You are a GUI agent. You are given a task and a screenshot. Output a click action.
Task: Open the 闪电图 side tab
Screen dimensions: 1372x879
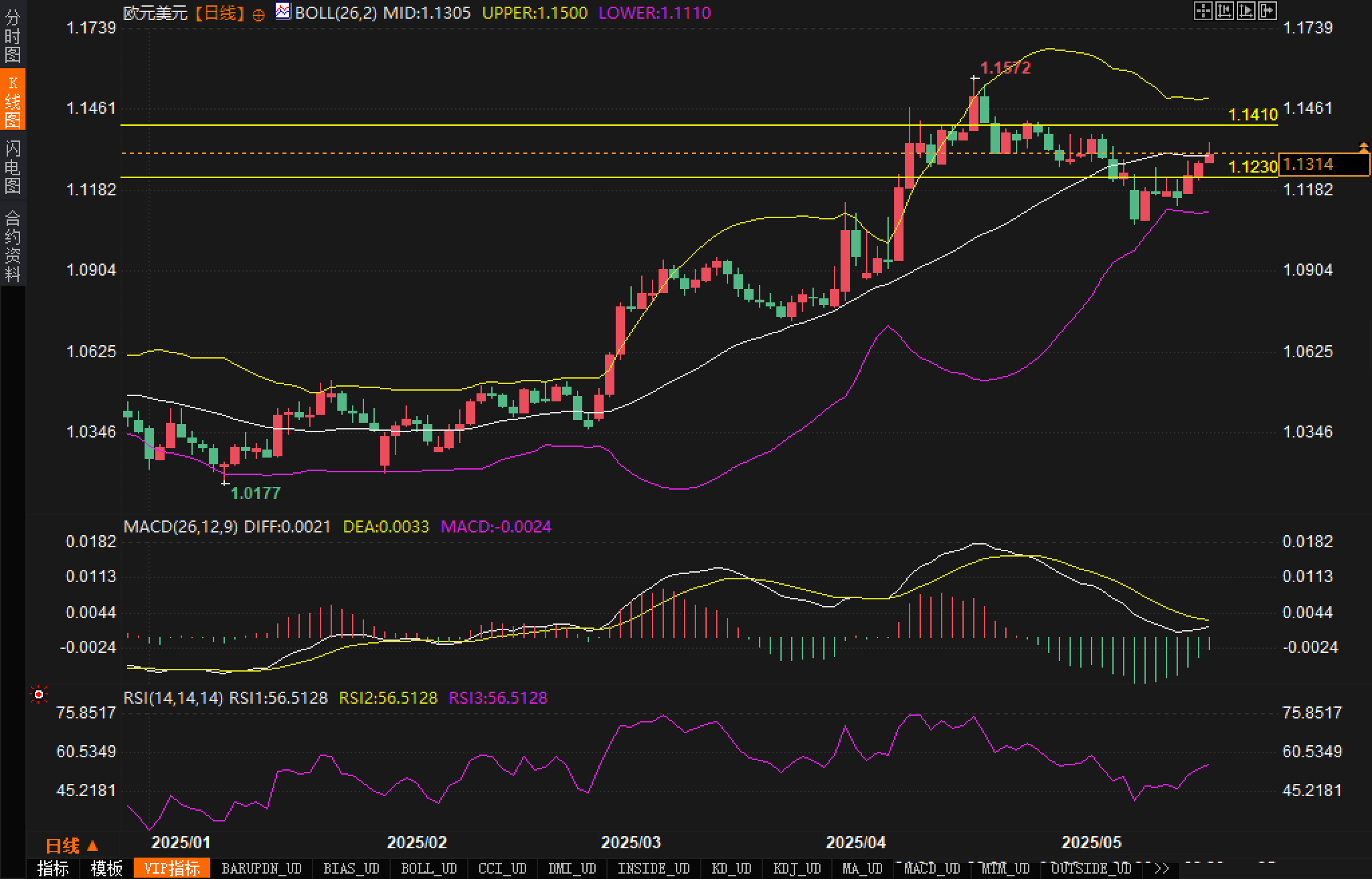click(12, 167)
